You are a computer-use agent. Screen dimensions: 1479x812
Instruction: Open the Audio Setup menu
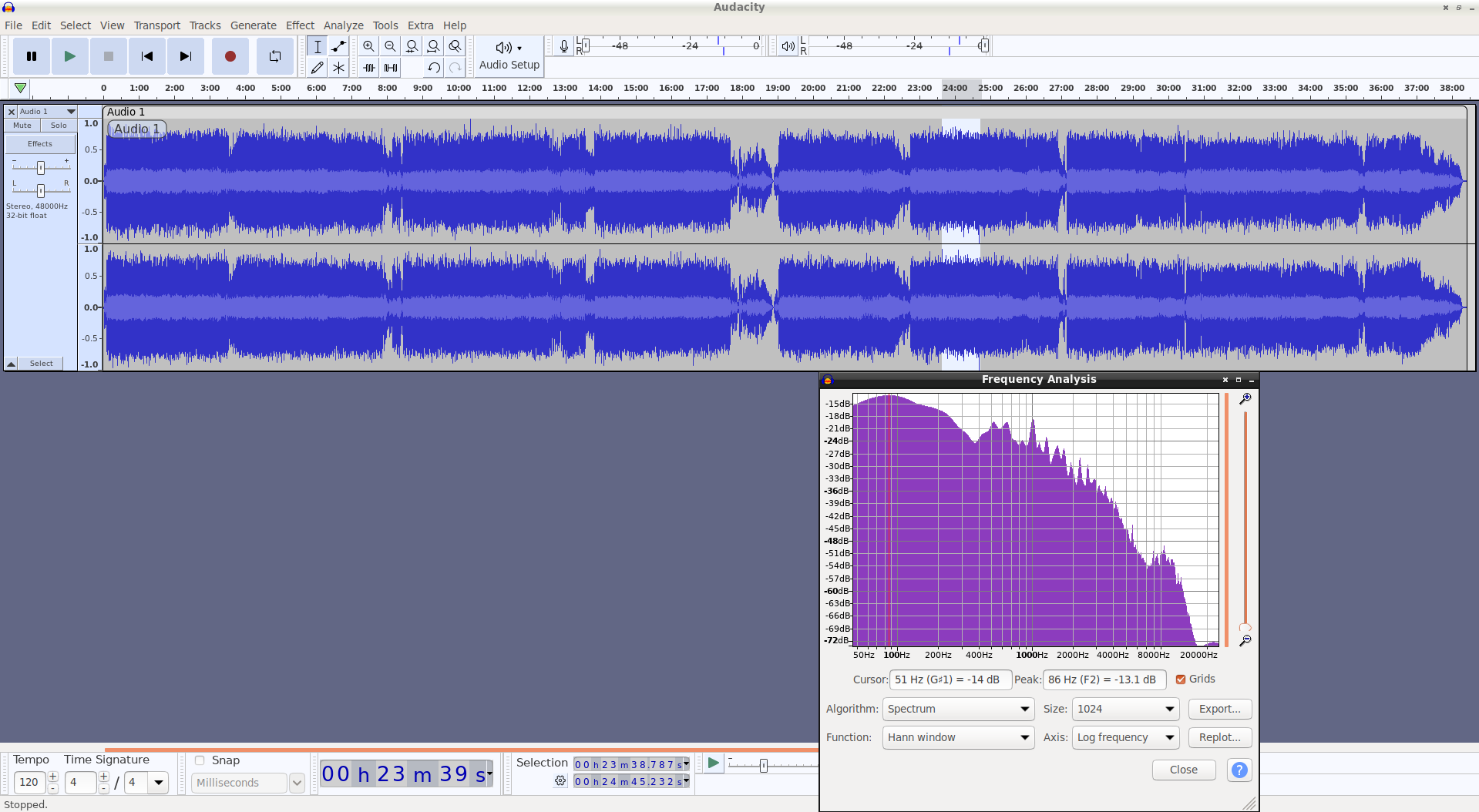click(x=509, y=56)
